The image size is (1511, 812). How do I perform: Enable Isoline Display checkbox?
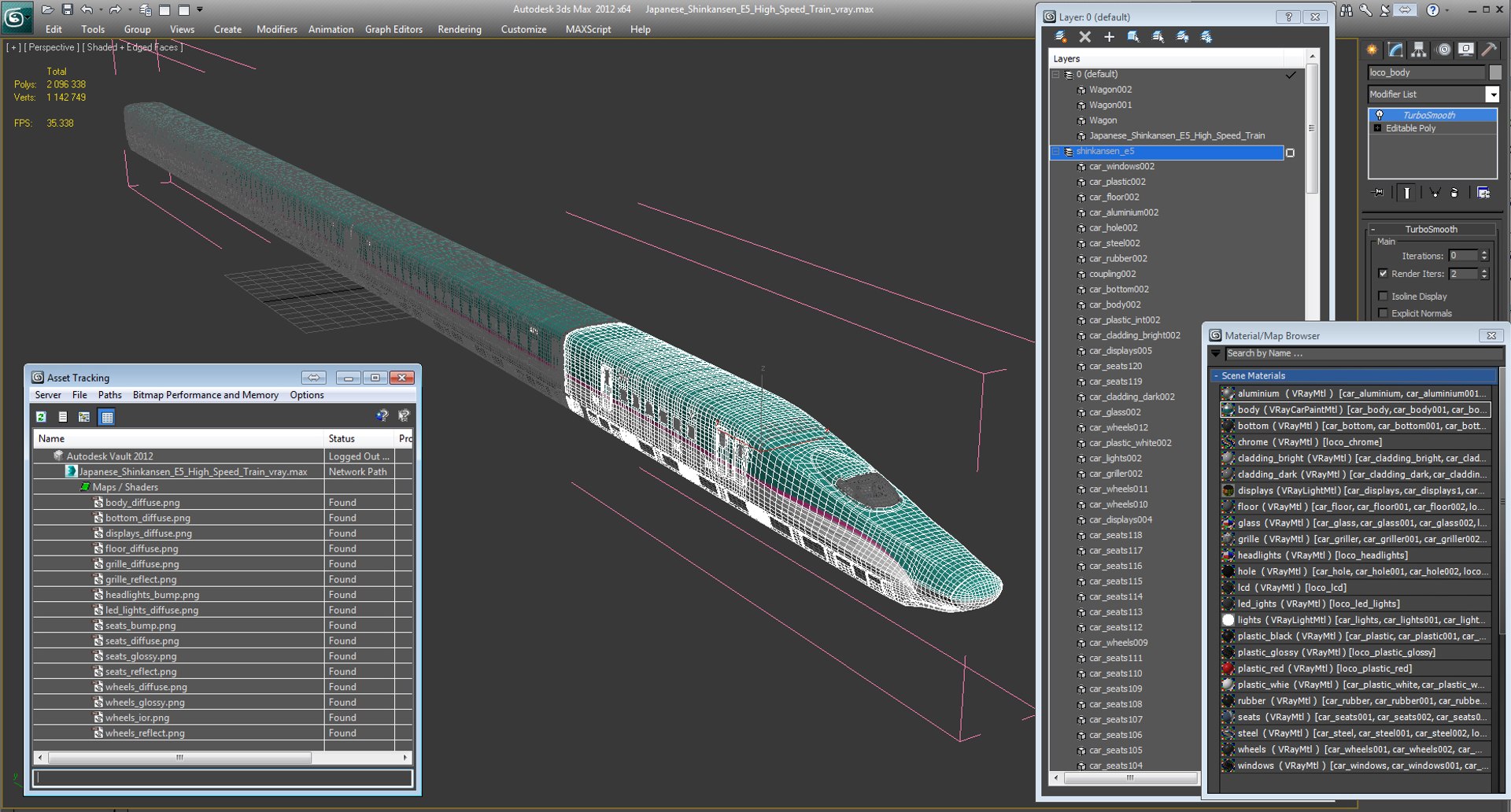coord(1383,297)
